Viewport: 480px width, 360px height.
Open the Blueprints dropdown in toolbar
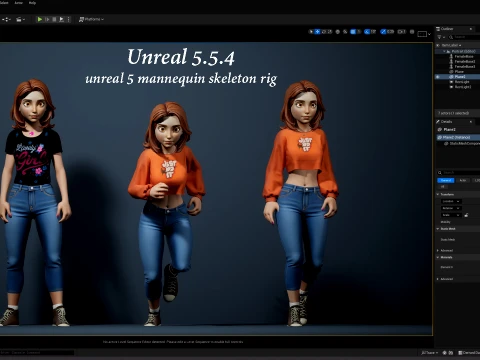point(6,19)
